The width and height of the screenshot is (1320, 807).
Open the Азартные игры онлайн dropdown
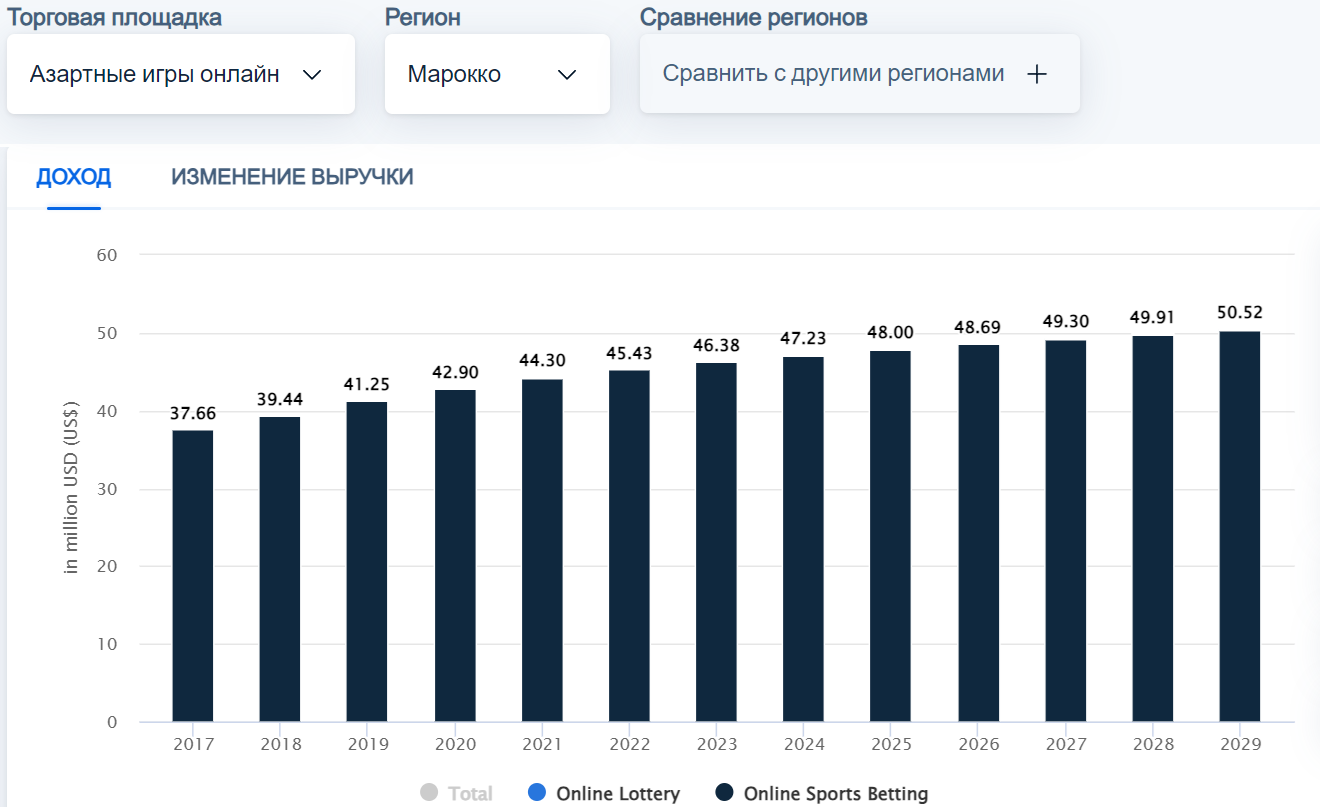pyautogui.click(x=181, y=74)
